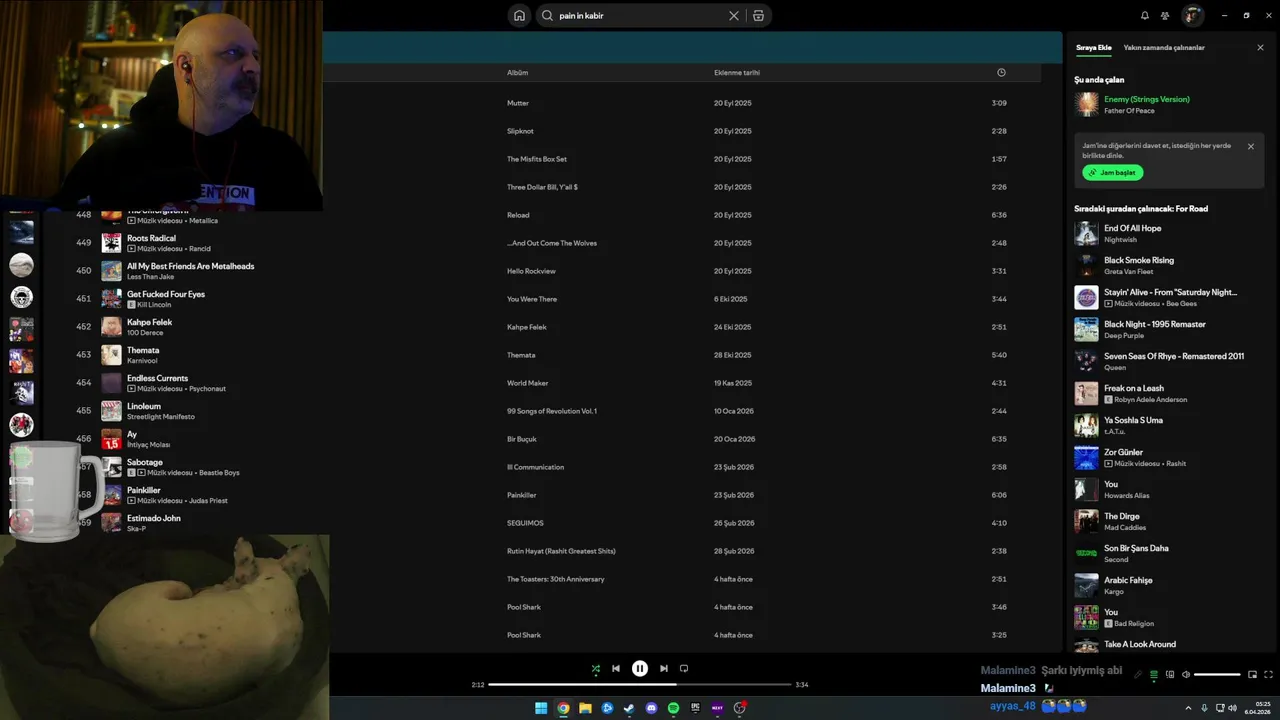The height and width of the screenshot is (720, 1280).
Task: Open the mini player
Action: click(x=1252, y=675)
